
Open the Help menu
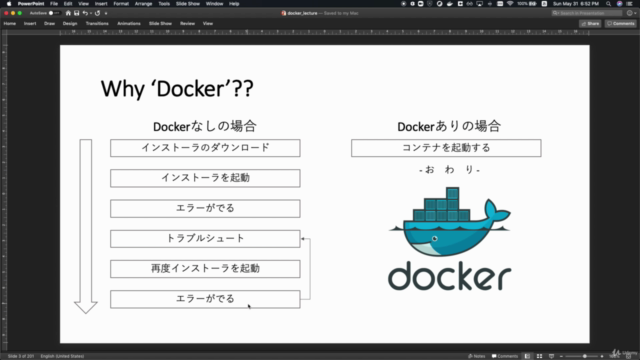coord(234,4)
